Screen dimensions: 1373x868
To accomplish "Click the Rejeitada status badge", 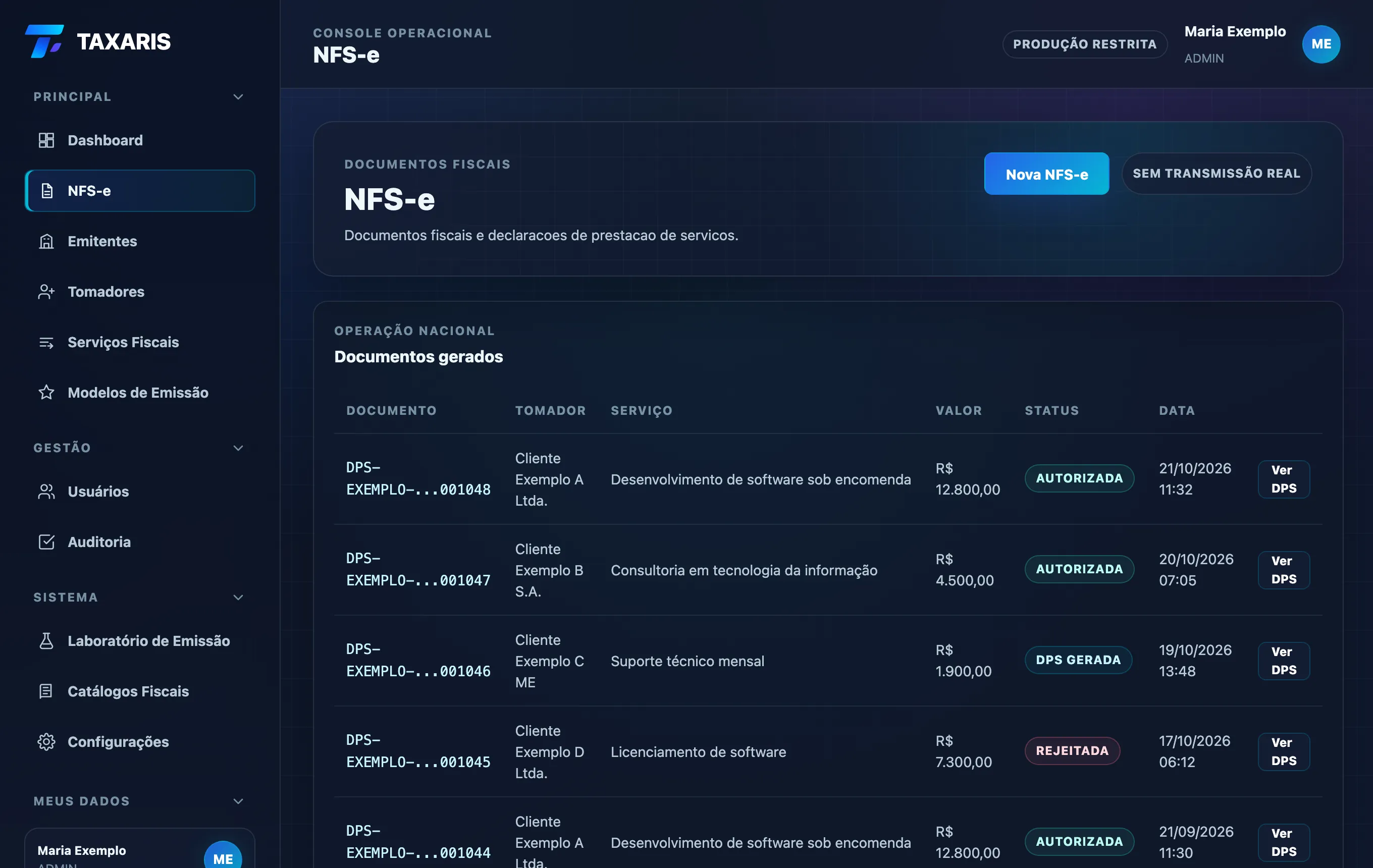I will 1072,750.
